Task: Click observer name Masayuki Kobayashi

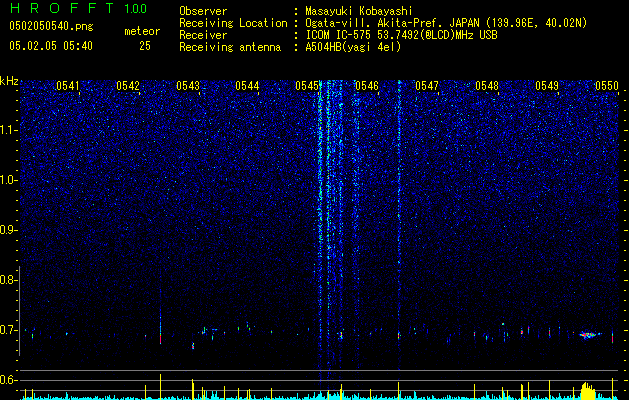Action: pyautogui.click(x=359, y=11)
